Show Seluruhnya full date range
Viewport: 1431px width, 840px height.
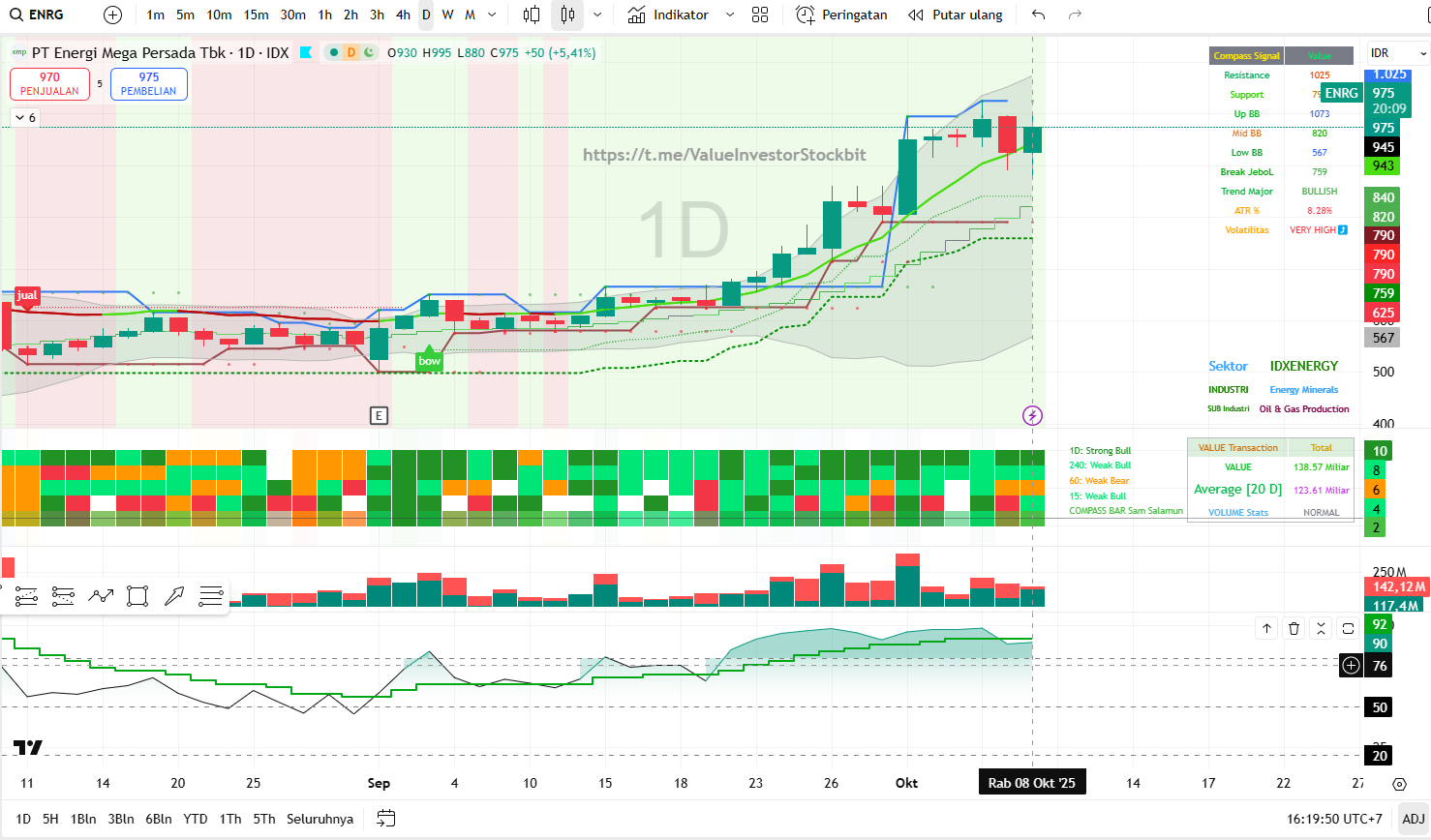click(x=320, y=819)
